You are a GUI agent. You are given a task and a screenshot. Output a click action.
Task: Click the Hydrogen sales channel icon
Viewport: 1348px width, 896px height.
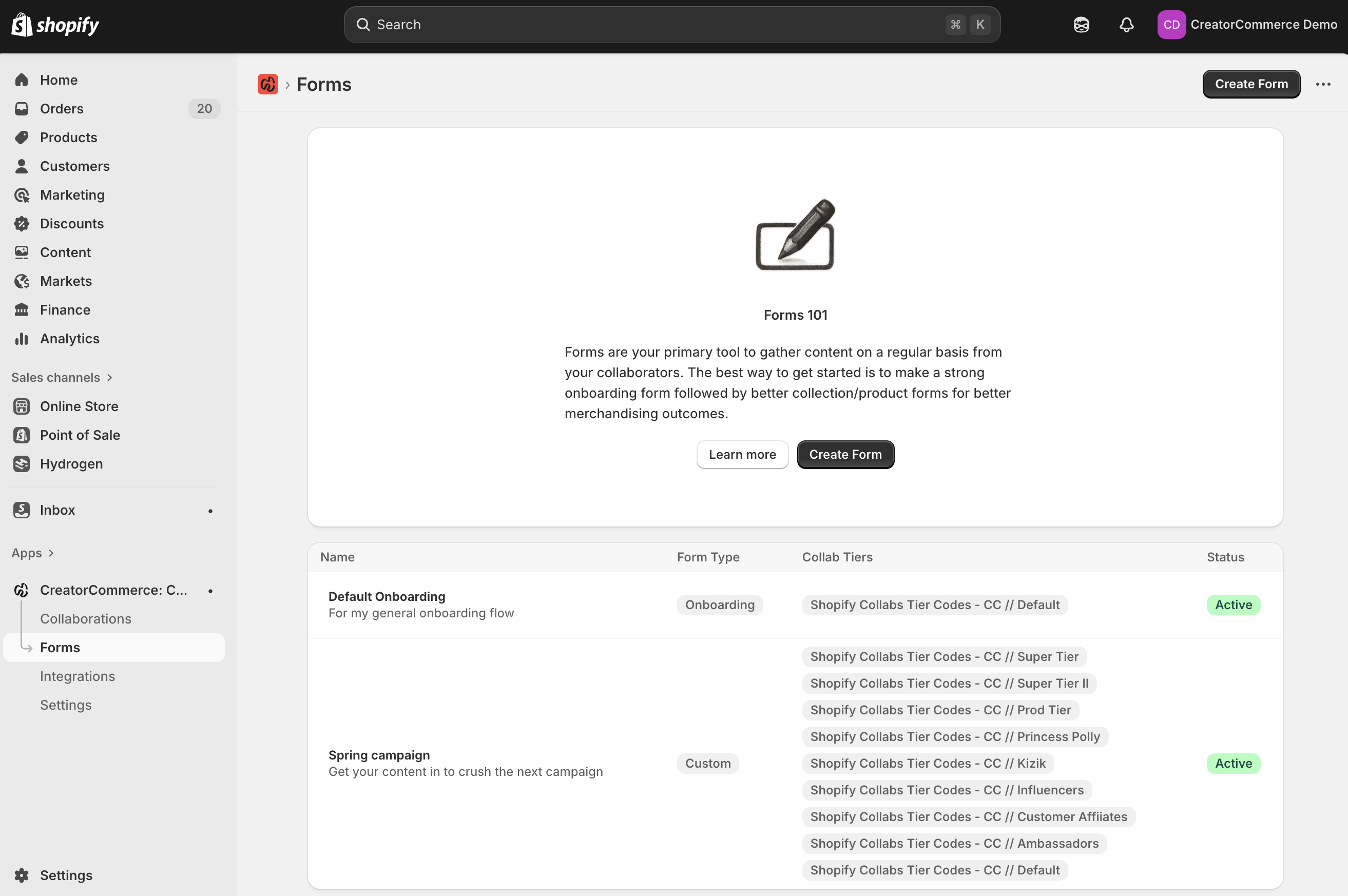22,463
